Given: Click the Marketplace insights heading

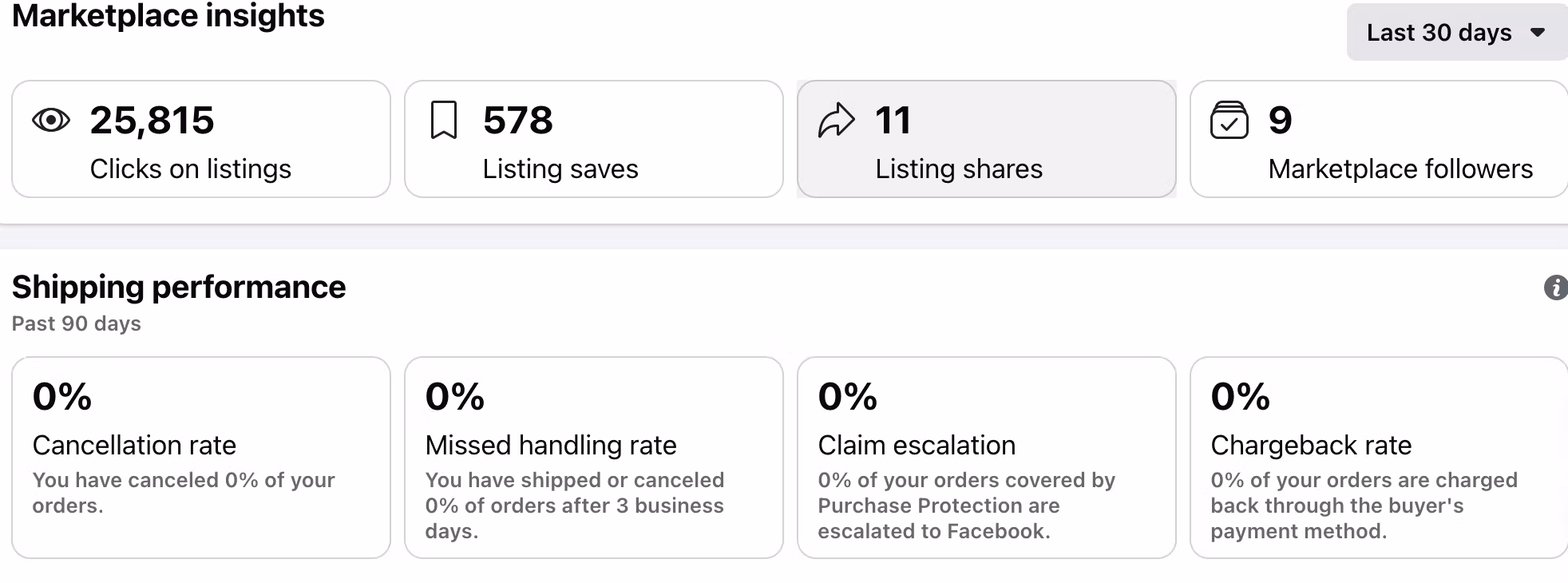Looking at the screenshot, I should point(168,16).
